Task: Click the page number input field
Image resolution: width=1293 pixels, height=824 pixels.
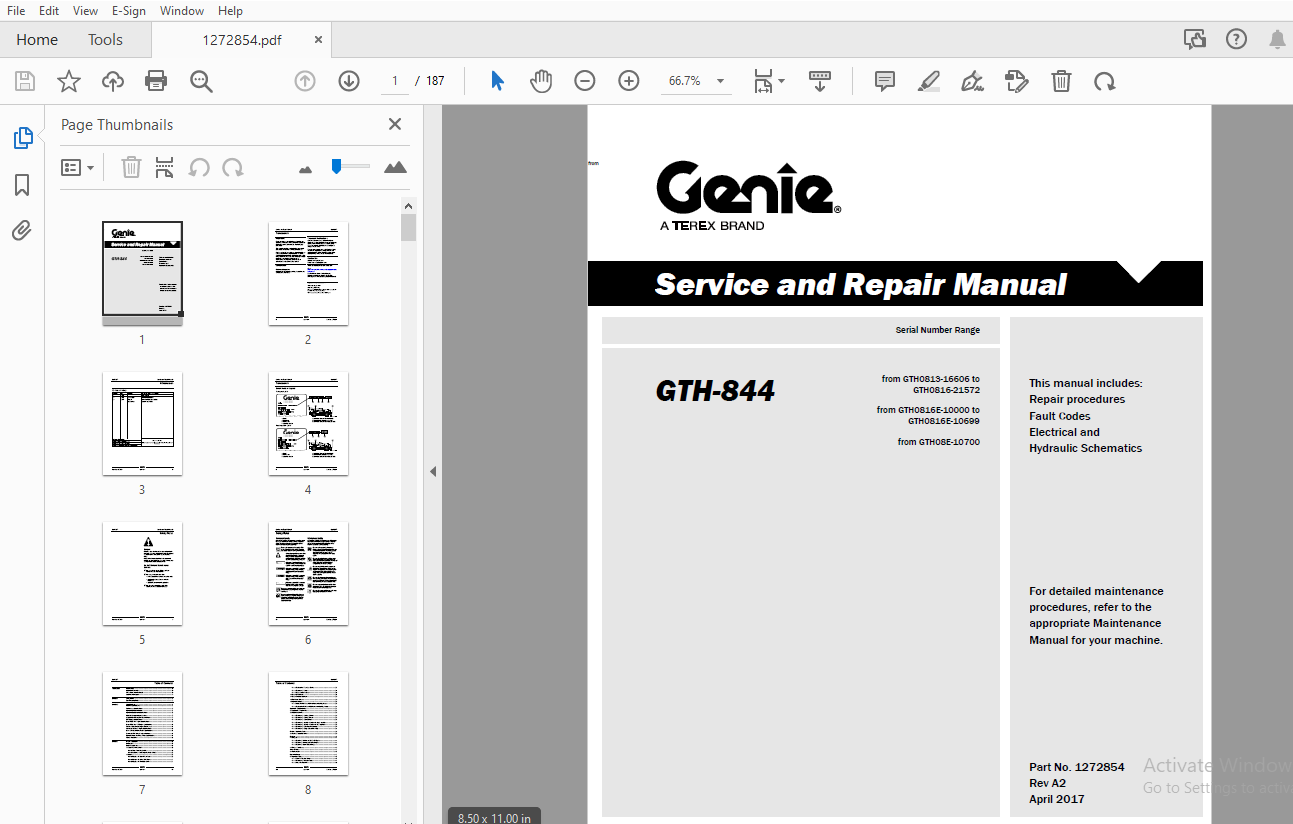Action: [395, 81]
